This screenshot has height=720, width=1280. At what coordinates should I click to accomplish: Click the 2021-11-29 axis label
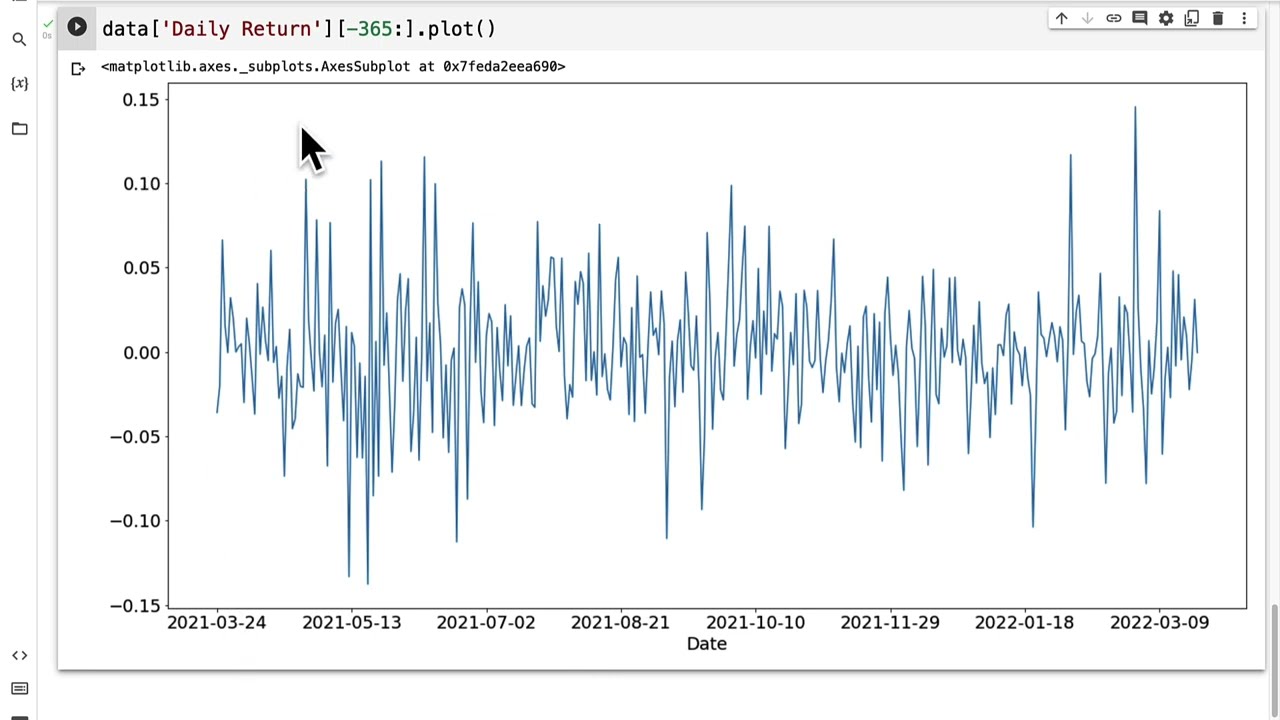[890, 622]
